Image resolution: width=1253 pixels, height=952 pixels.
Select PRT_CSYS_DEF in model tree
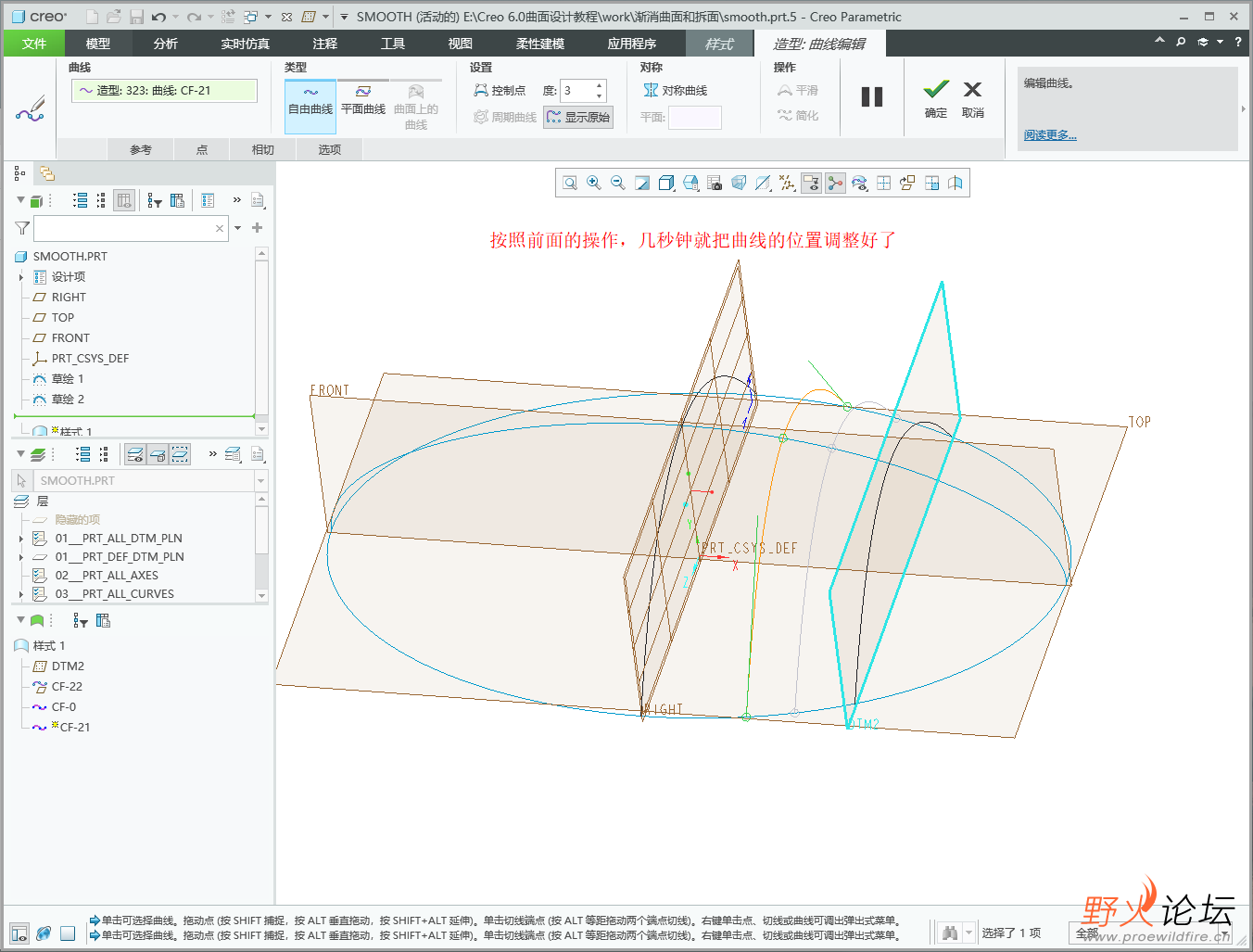[x=90, y=359]
